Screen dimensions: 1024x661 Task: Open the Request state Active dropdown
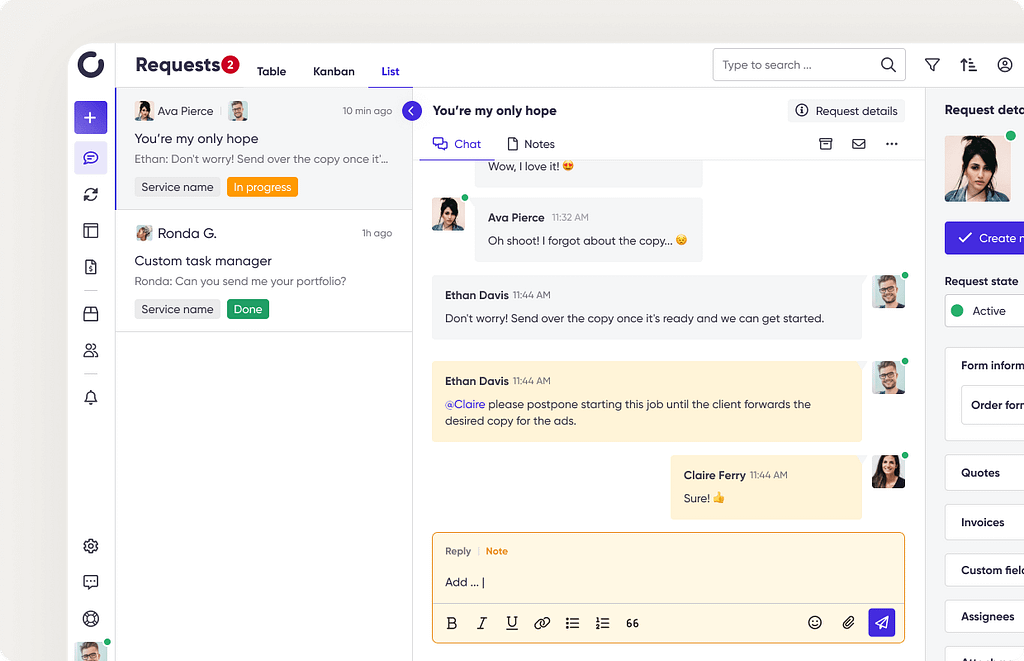click(x=985, y=311)
